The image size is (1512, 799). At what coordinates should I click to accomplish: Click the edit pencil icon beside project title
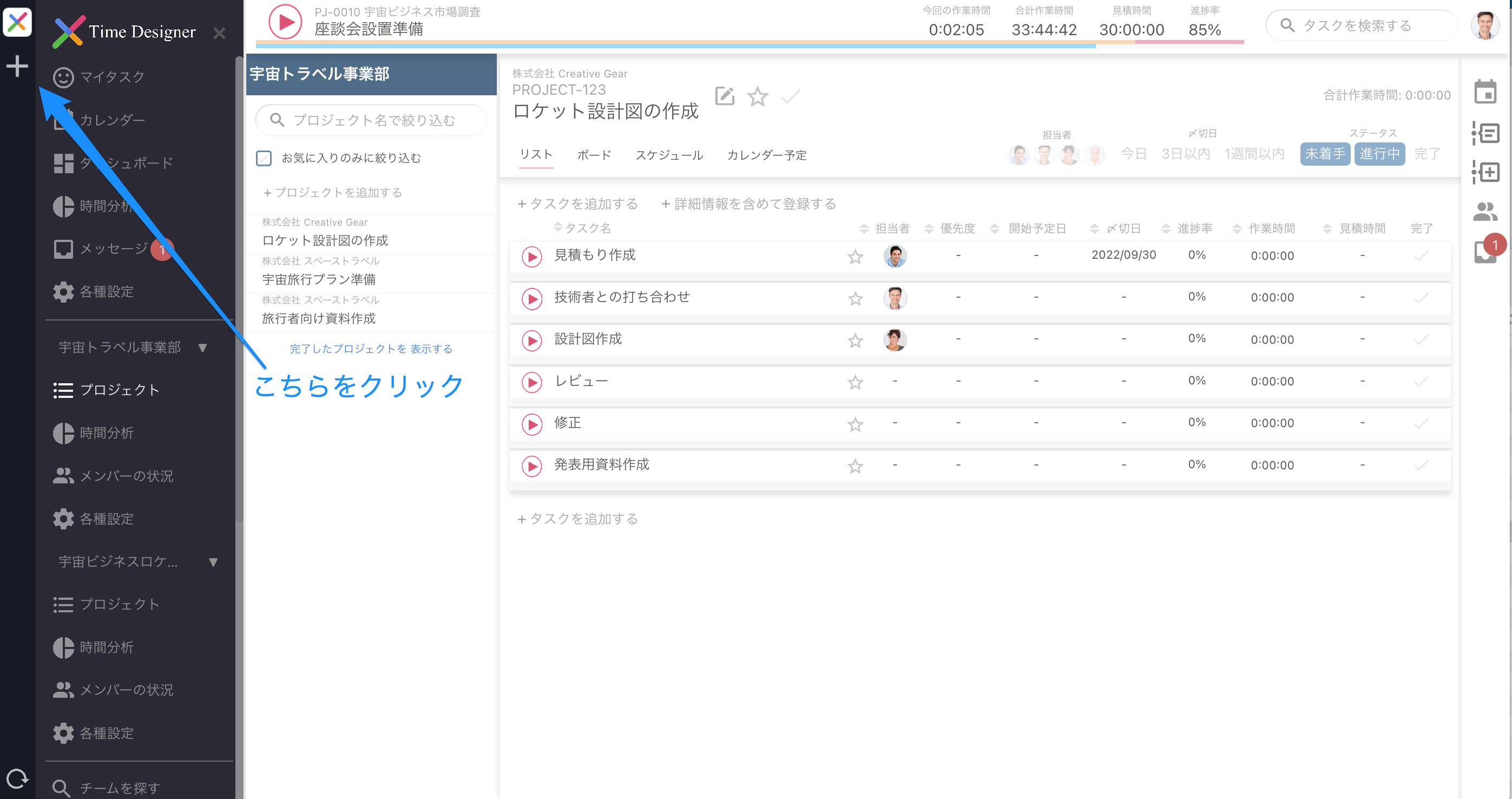point(724,96)
